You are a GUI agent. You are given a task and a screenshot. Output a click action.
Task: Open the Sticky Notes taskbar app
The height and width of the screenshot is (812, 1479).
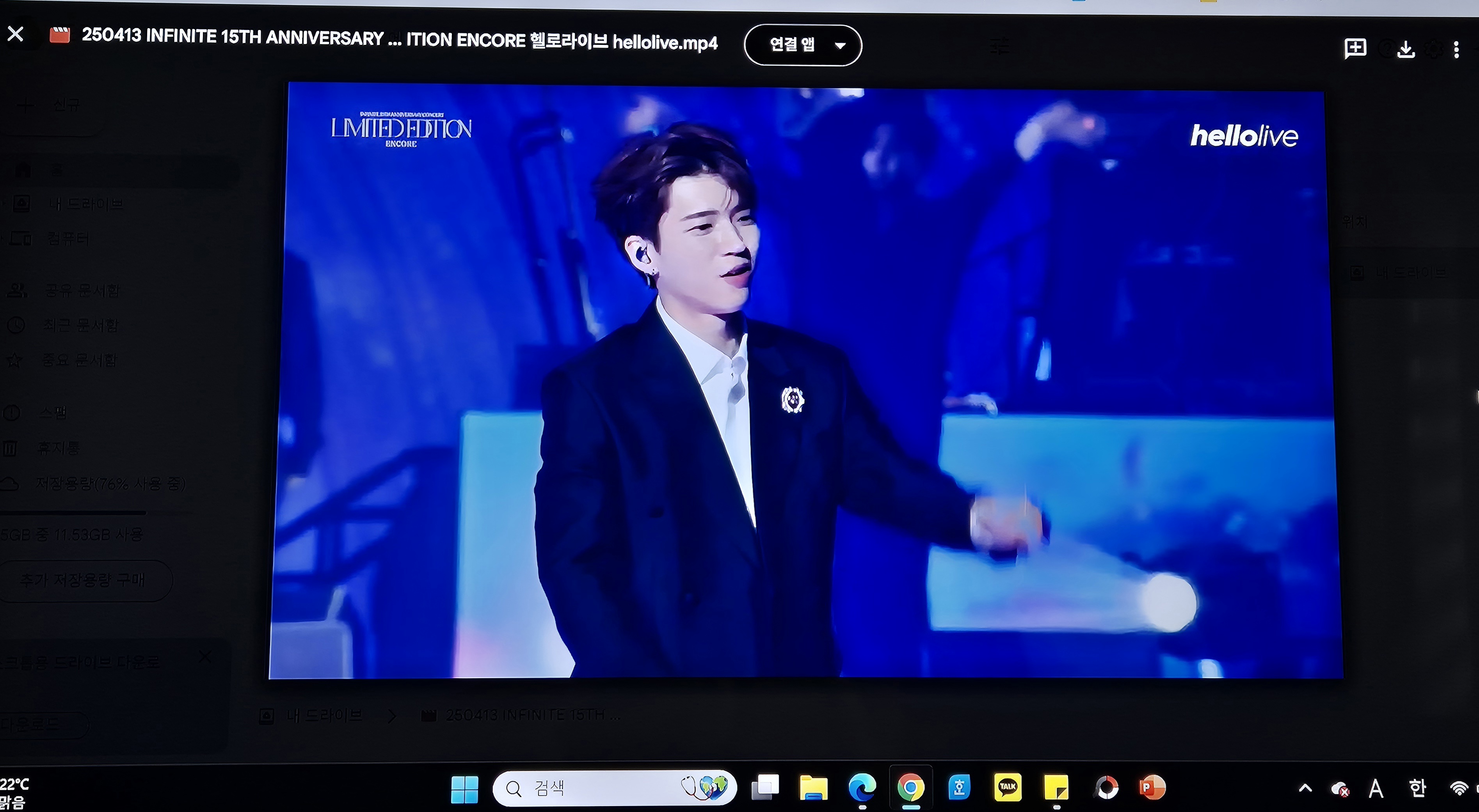click(1056, 788)
